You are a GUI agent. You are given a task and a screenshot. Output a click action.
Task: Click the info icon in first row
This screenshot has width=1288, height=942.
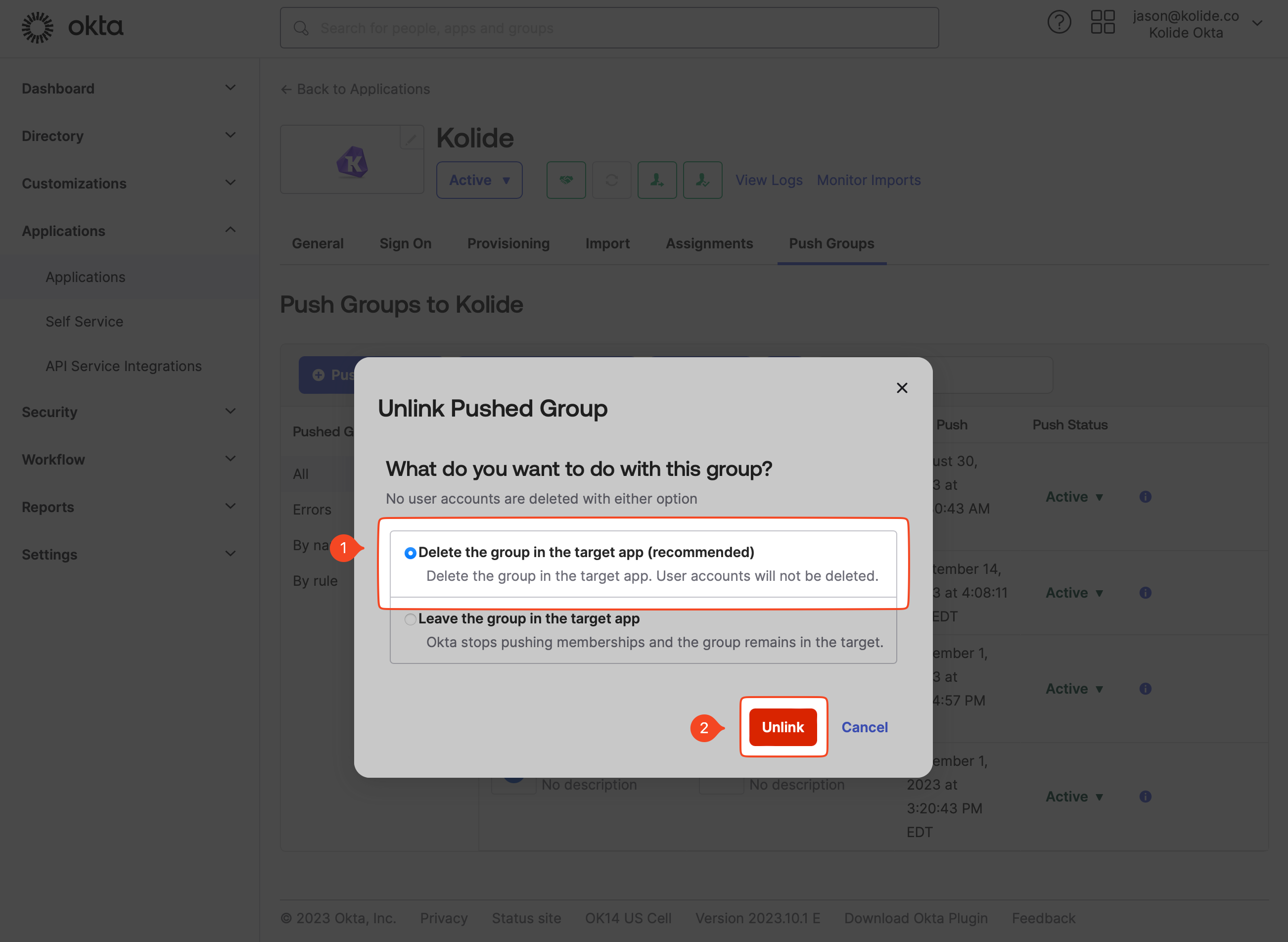pyautogui.click(x=1145, y=497)
